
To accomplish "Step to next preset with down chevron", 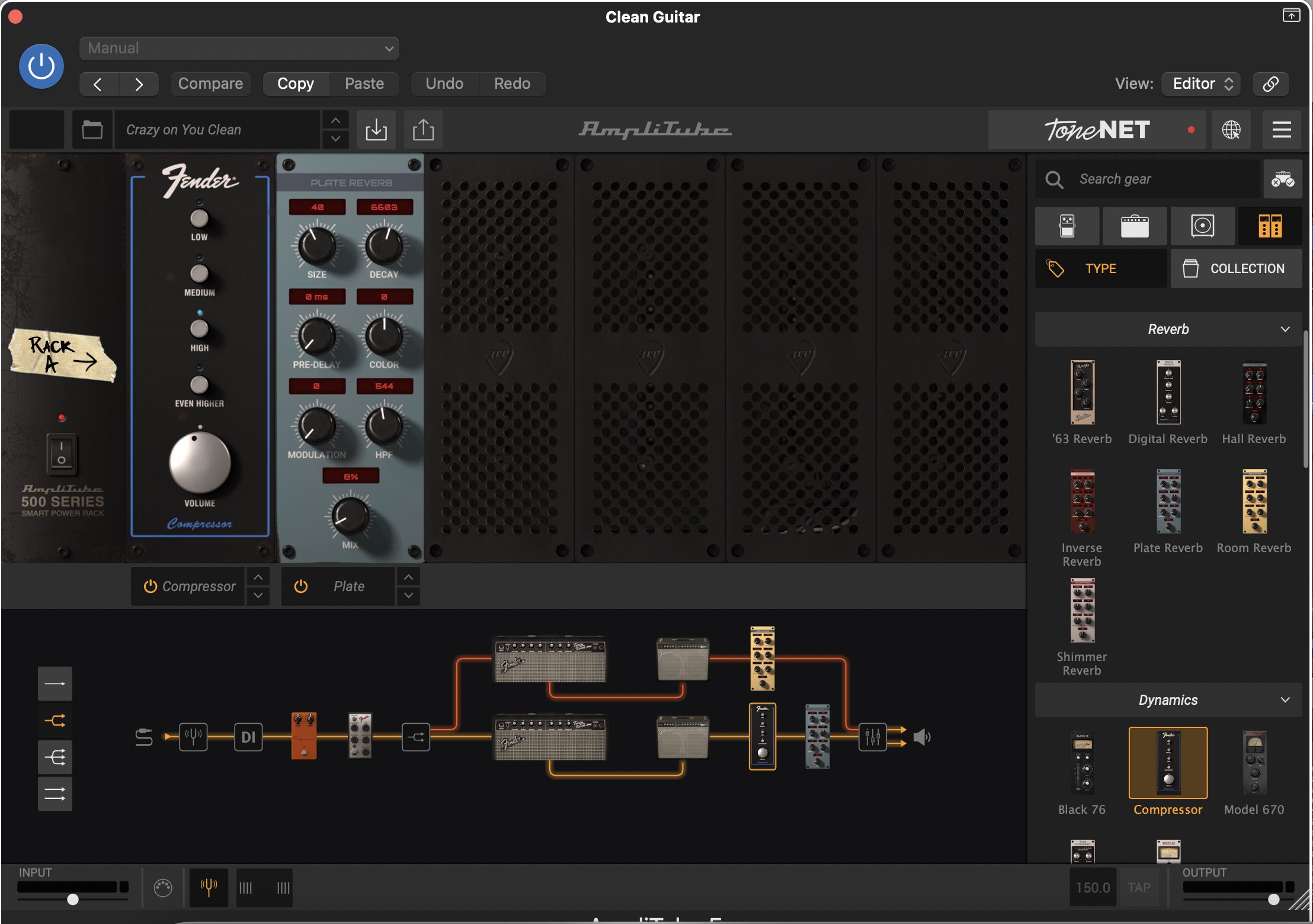I will coord(335,139).
